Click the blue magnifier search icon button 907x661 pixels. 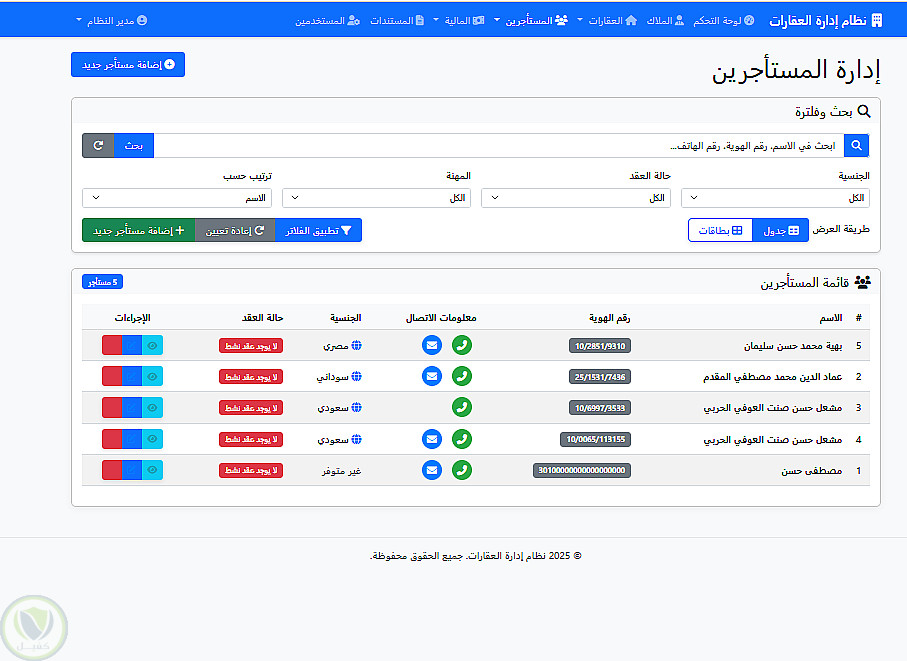(x=857, y=146)
